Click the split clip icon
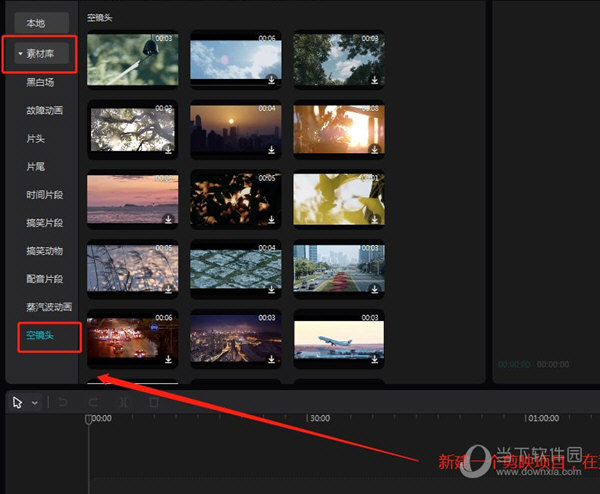Viewport: 600px width, 494px height. 123,403
